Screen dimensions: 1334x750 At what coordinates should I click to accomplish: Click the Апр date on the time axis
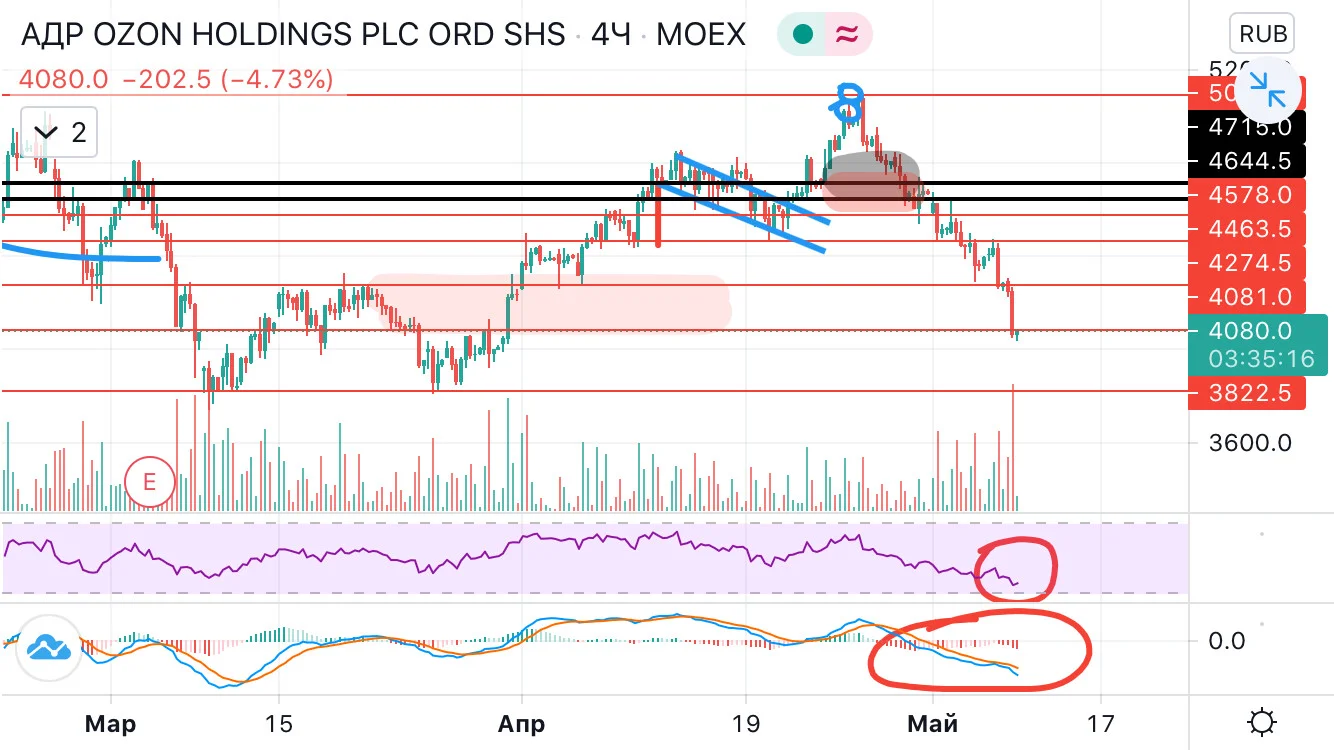coord(521,723)
